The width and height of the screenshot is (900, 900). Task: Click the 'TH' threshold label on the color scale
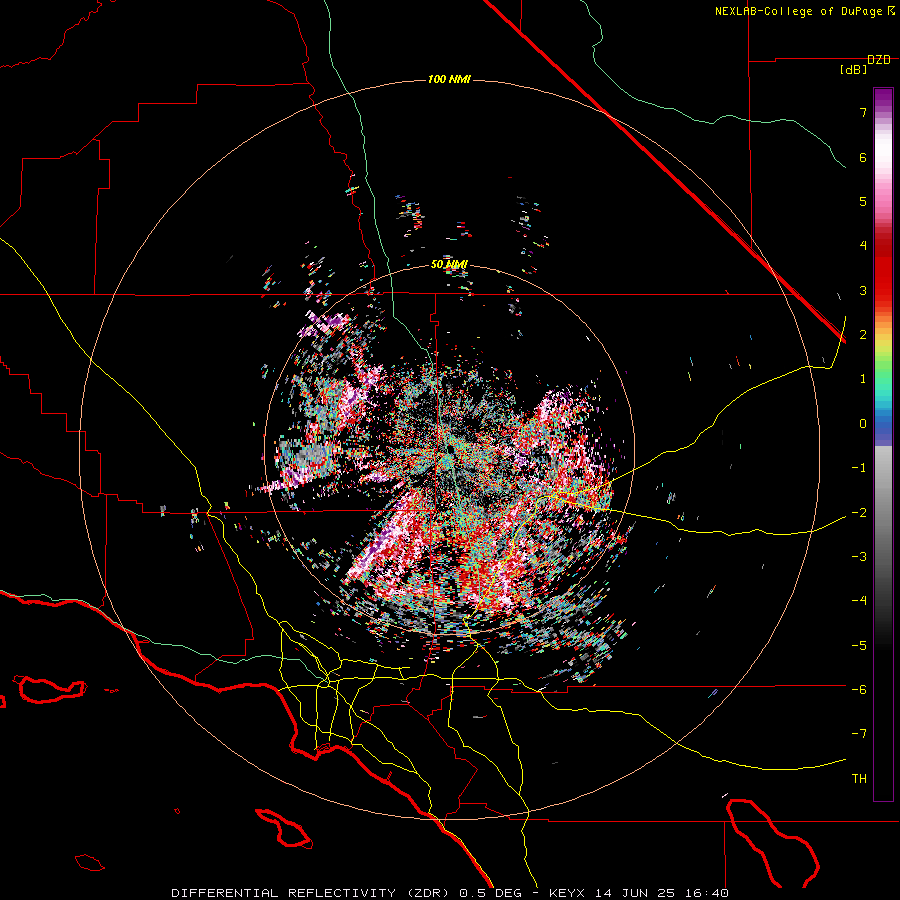859,779
